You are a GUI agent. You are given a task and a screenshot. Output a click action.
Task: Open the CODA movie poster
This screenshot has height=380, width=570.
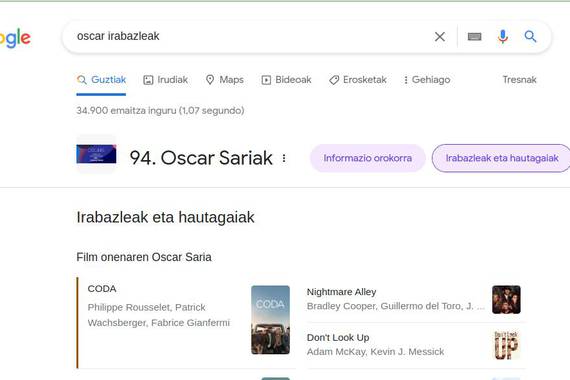pyautogui.click(x=270, y=320)
